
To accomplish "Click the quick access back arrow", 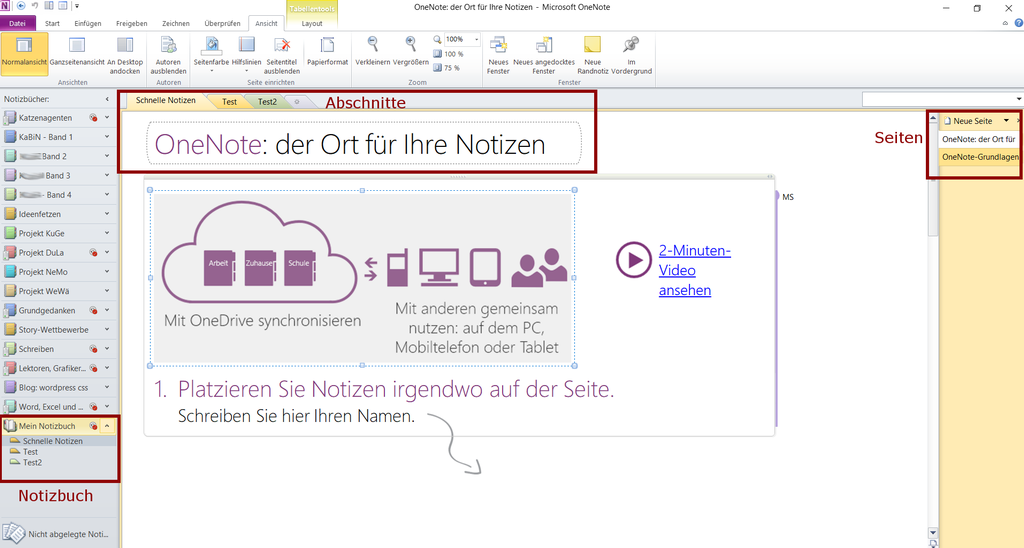I will tap(21, 6).
